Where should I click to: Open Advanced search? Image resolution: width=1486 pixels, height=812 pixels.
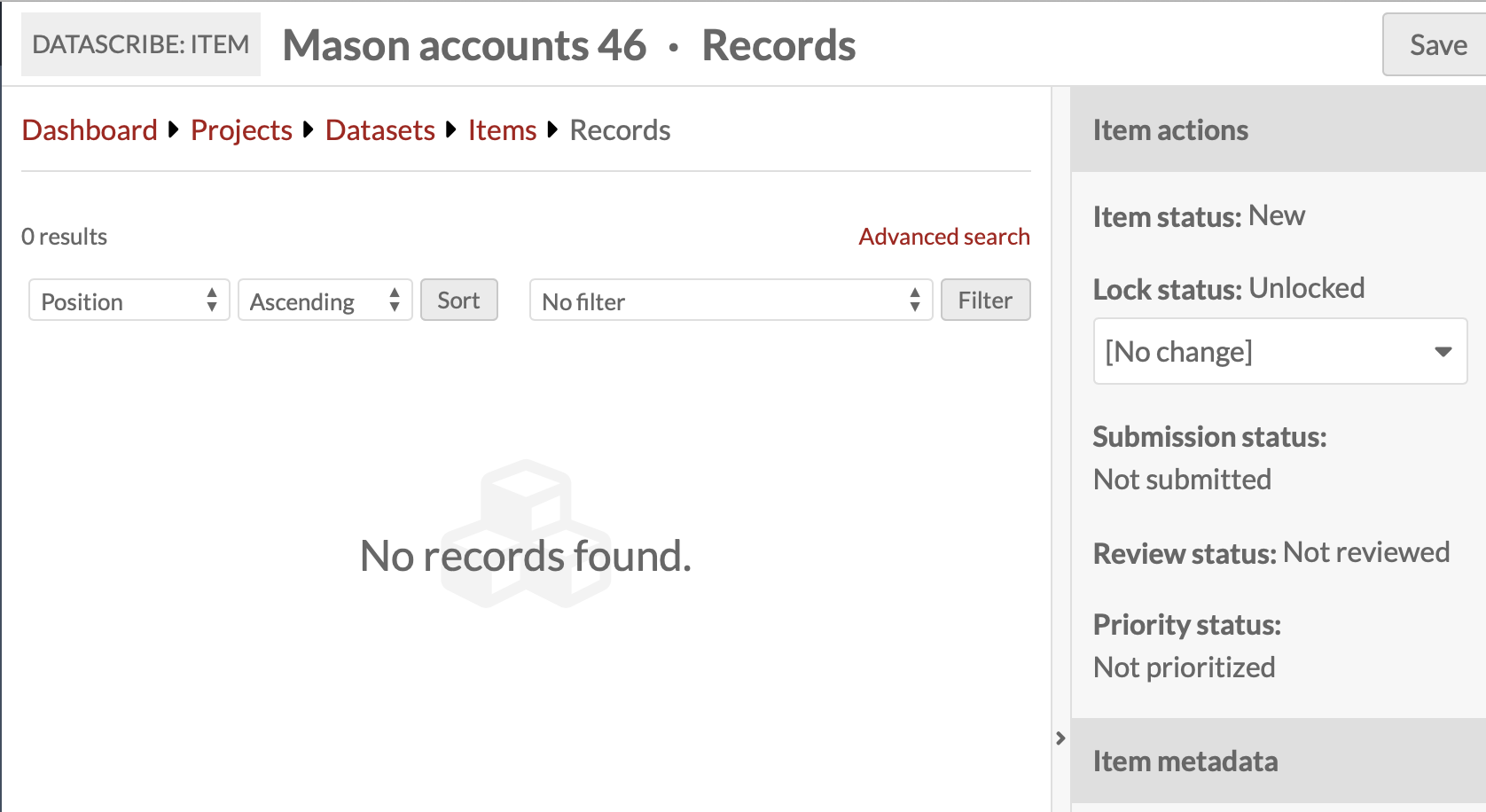tap(943, 236)
